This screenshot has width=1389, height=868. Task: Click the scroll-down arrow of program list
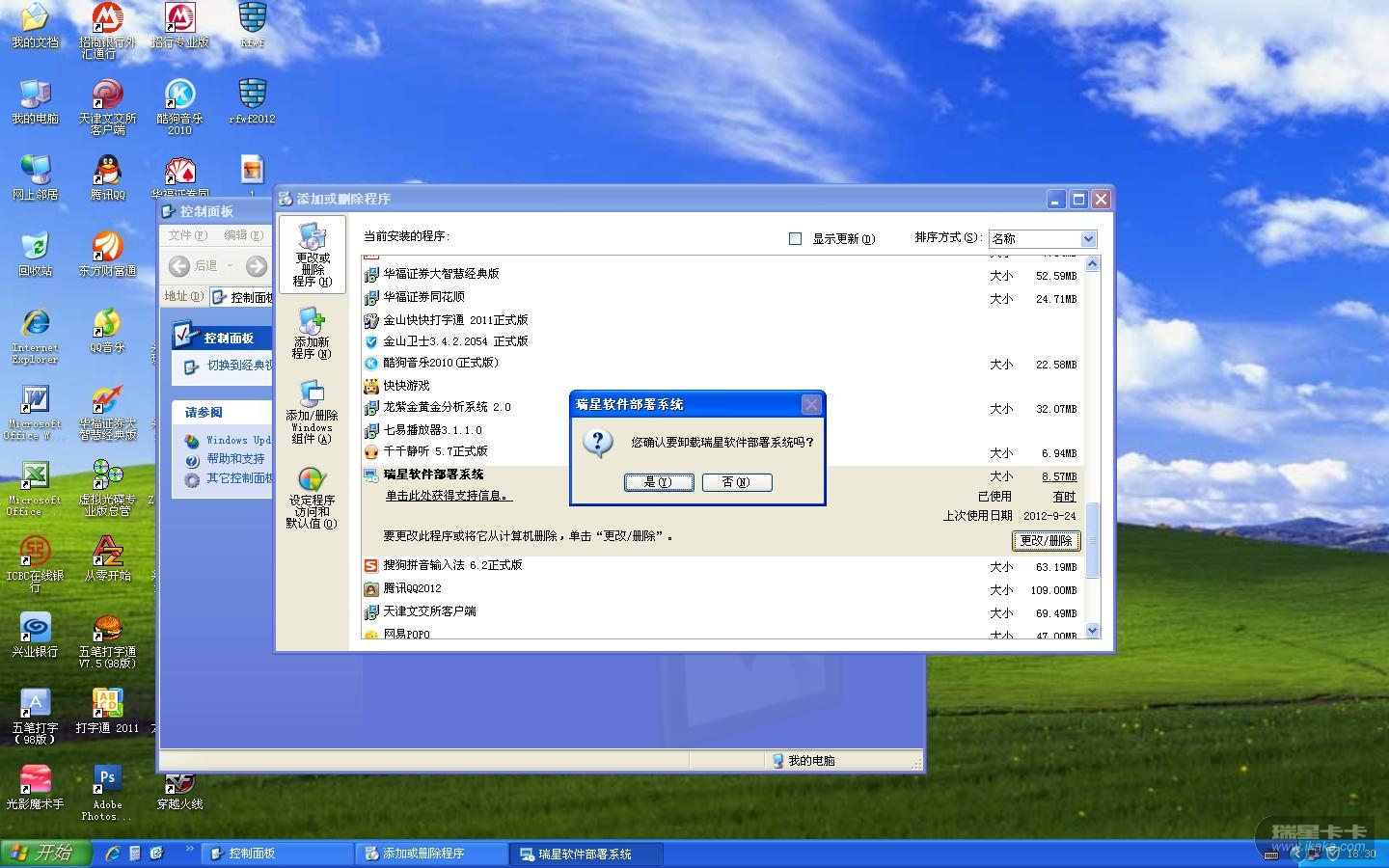[1092, 630]
